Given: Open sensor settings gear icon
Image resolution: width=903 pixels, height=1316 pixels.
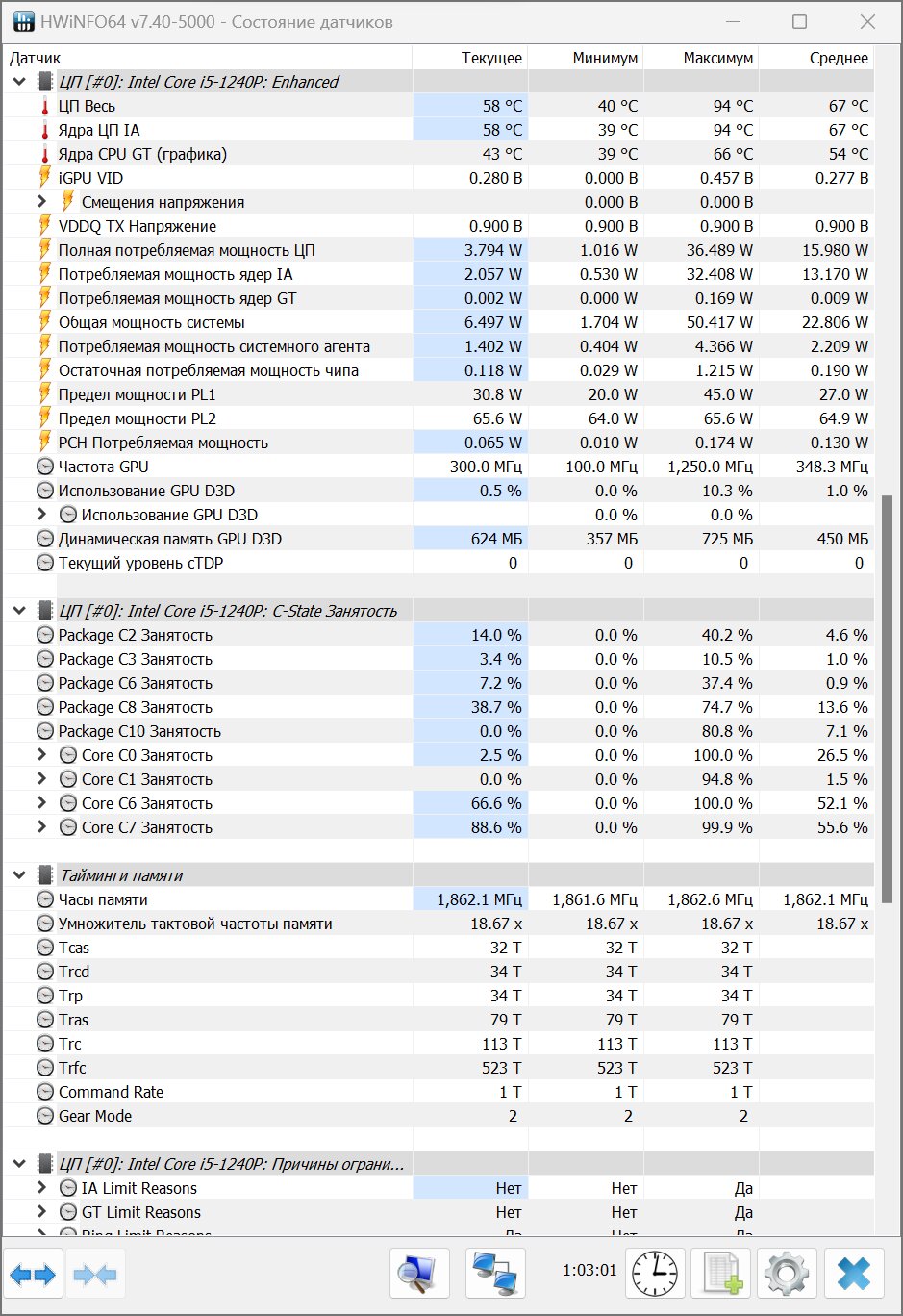Looking at the screenshot, I should (787, 1275).
